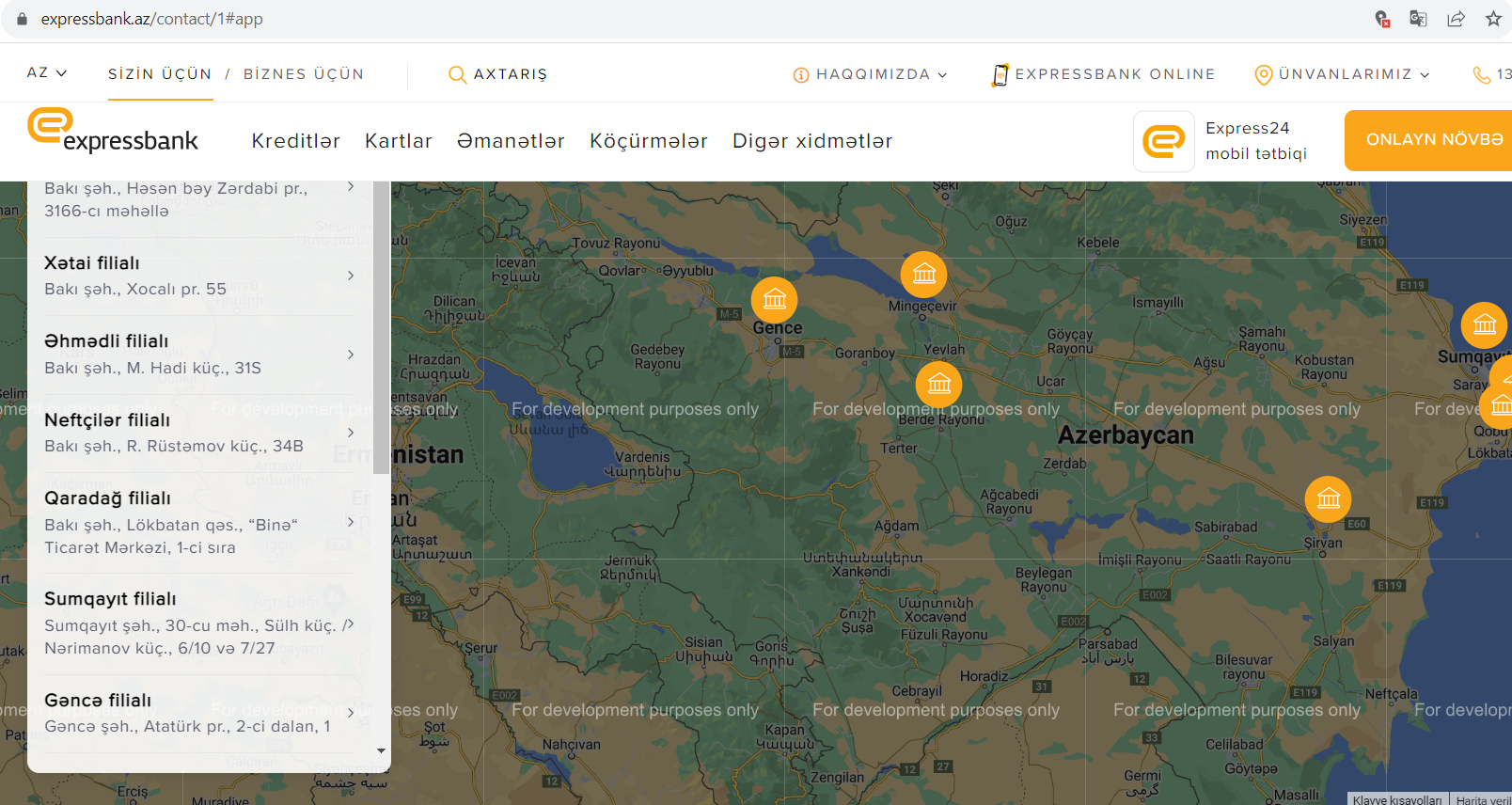Expand the Ünvanlarımız dropdown menu

(1425, 75)
